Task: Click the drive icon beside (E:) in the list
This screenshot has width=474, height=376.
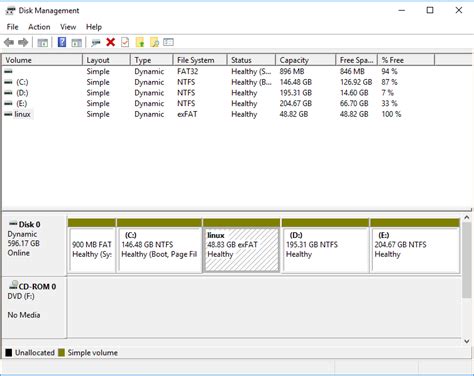Action: click(x=8, y=104)
